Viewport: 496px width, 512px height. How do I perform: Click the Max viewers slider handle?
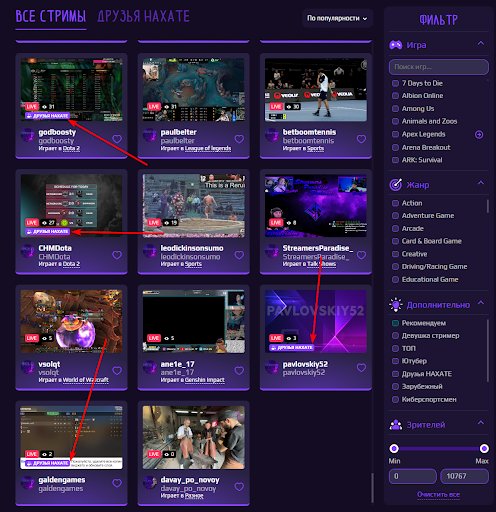484,449
